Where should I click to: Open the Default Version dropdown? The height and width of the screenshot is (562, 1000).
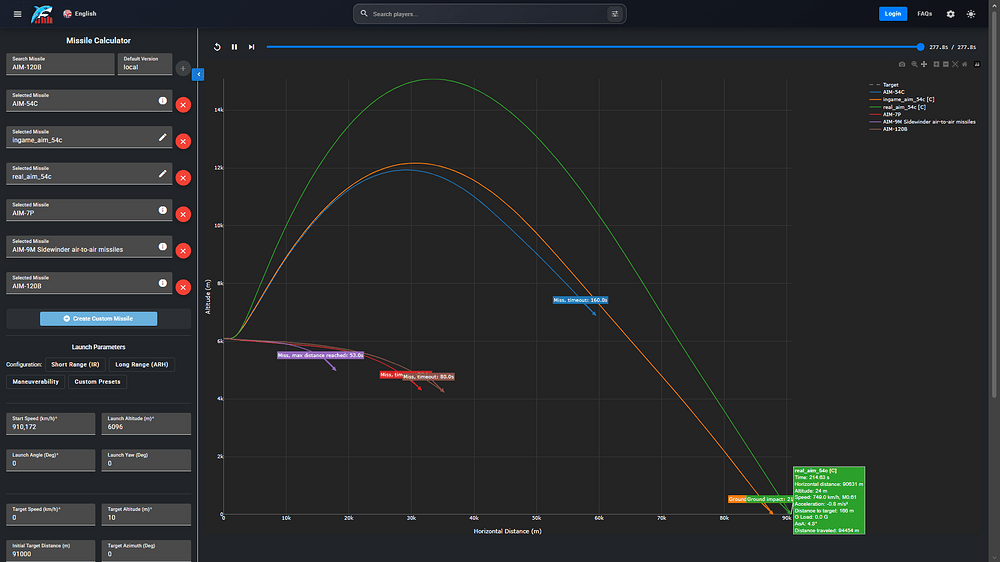coord(145,64)
